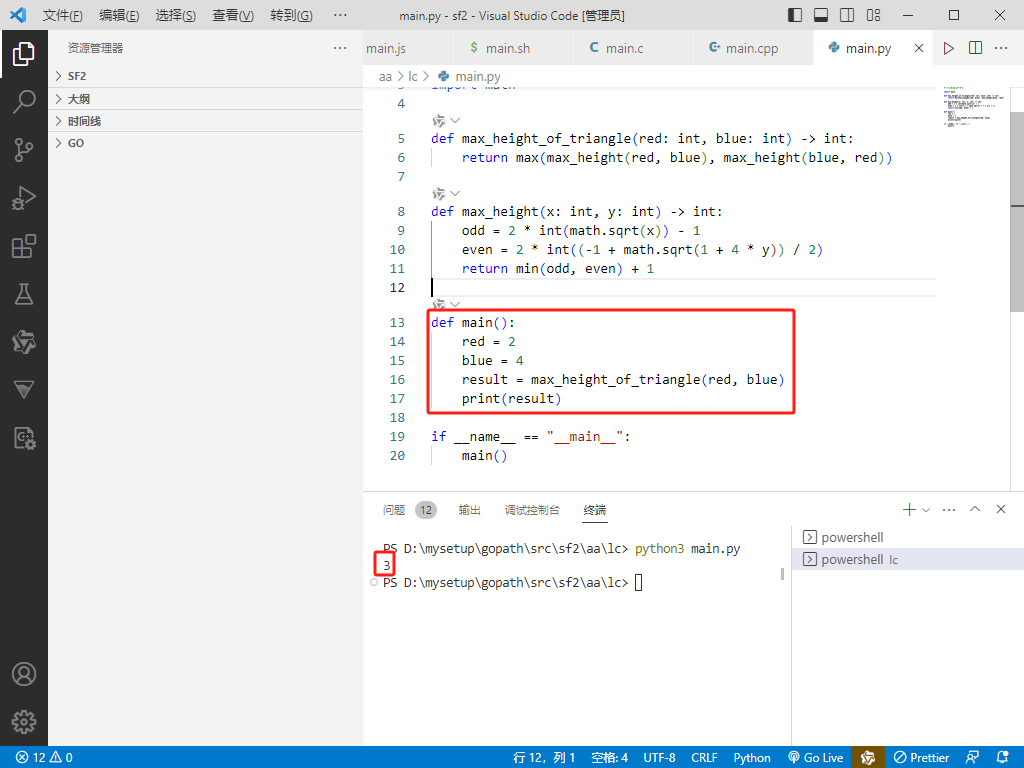Close the main.py tab
The width and height of the screenshot is (1024, 768).
(919, 48)
